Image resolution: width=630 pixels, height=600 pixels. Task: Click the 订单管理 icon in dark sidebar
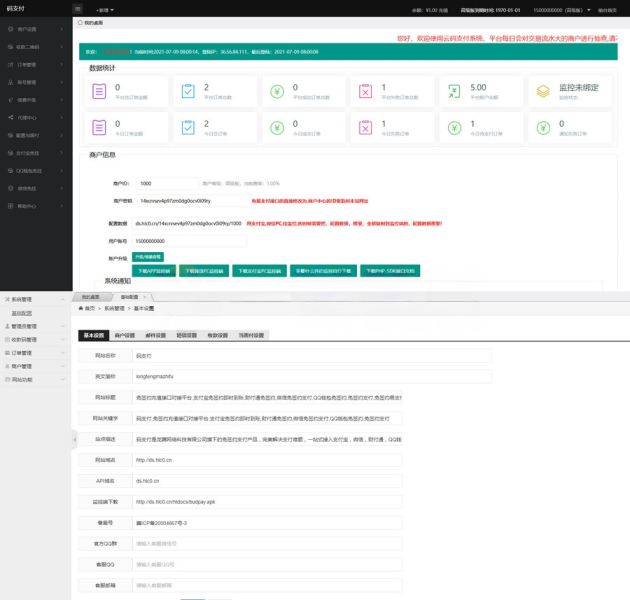[x=9, y=63]
